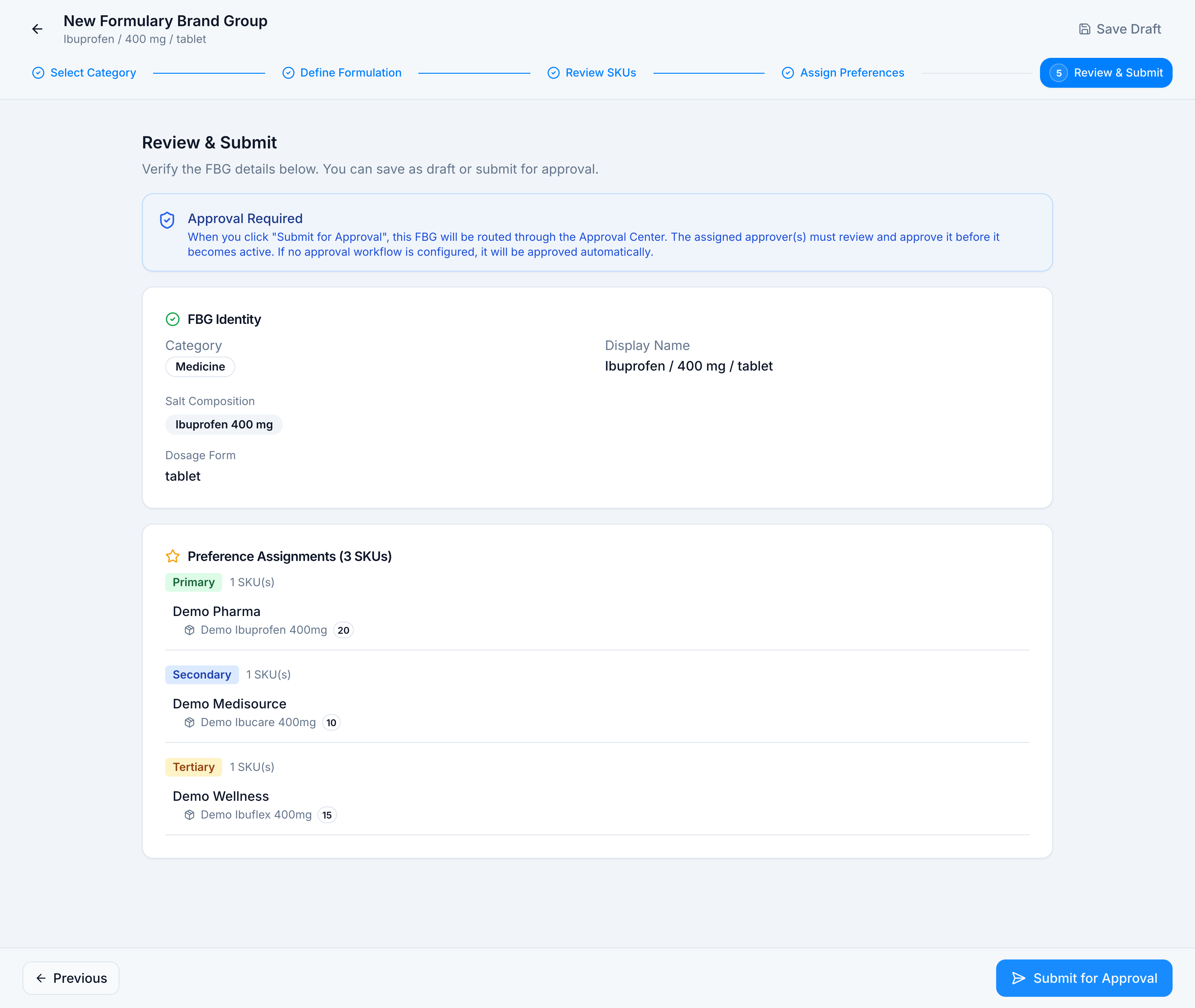This screenshot has width=1195, height=1008.
Task: Click the 20 count badge
Action: tap(344, 630)
